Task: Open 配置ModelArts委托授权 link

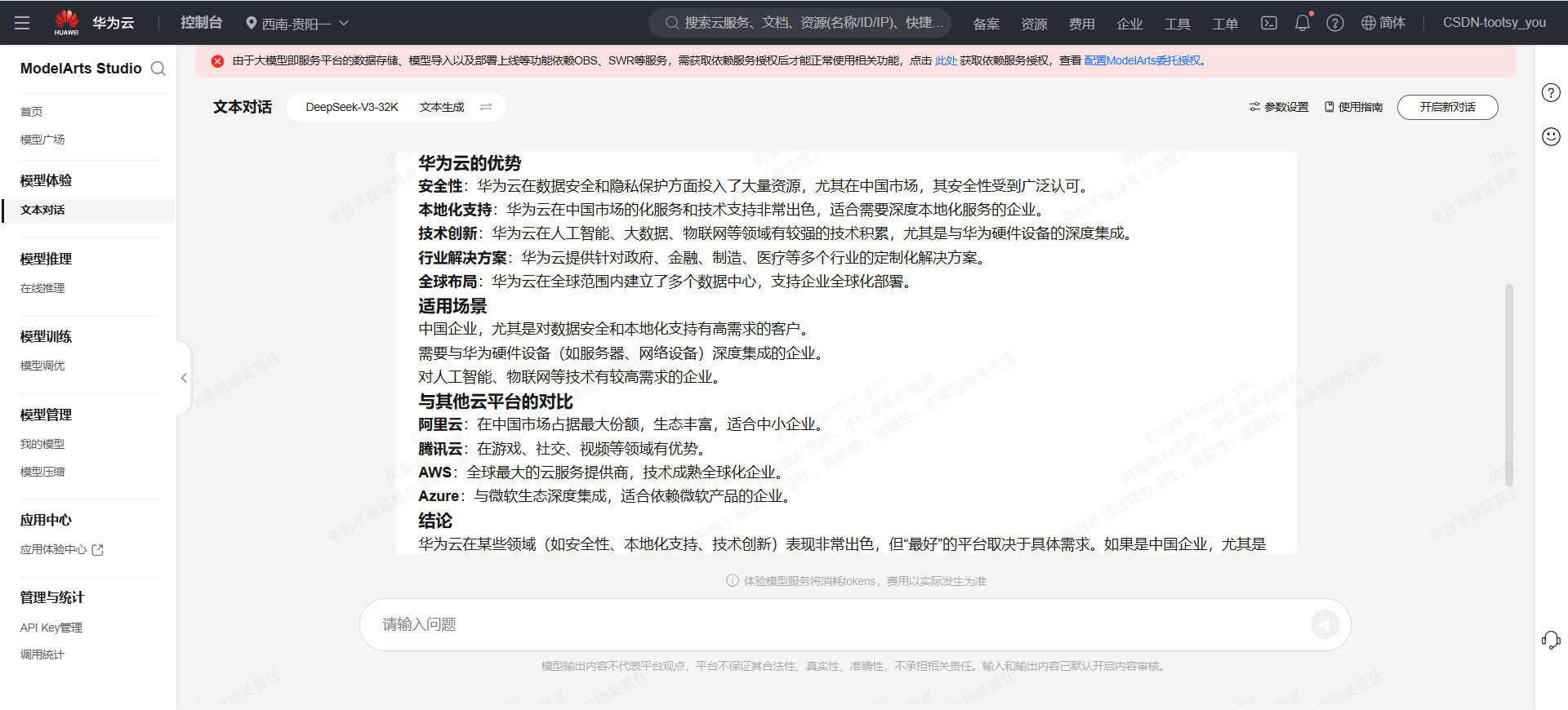Action: coord(1143,60)
